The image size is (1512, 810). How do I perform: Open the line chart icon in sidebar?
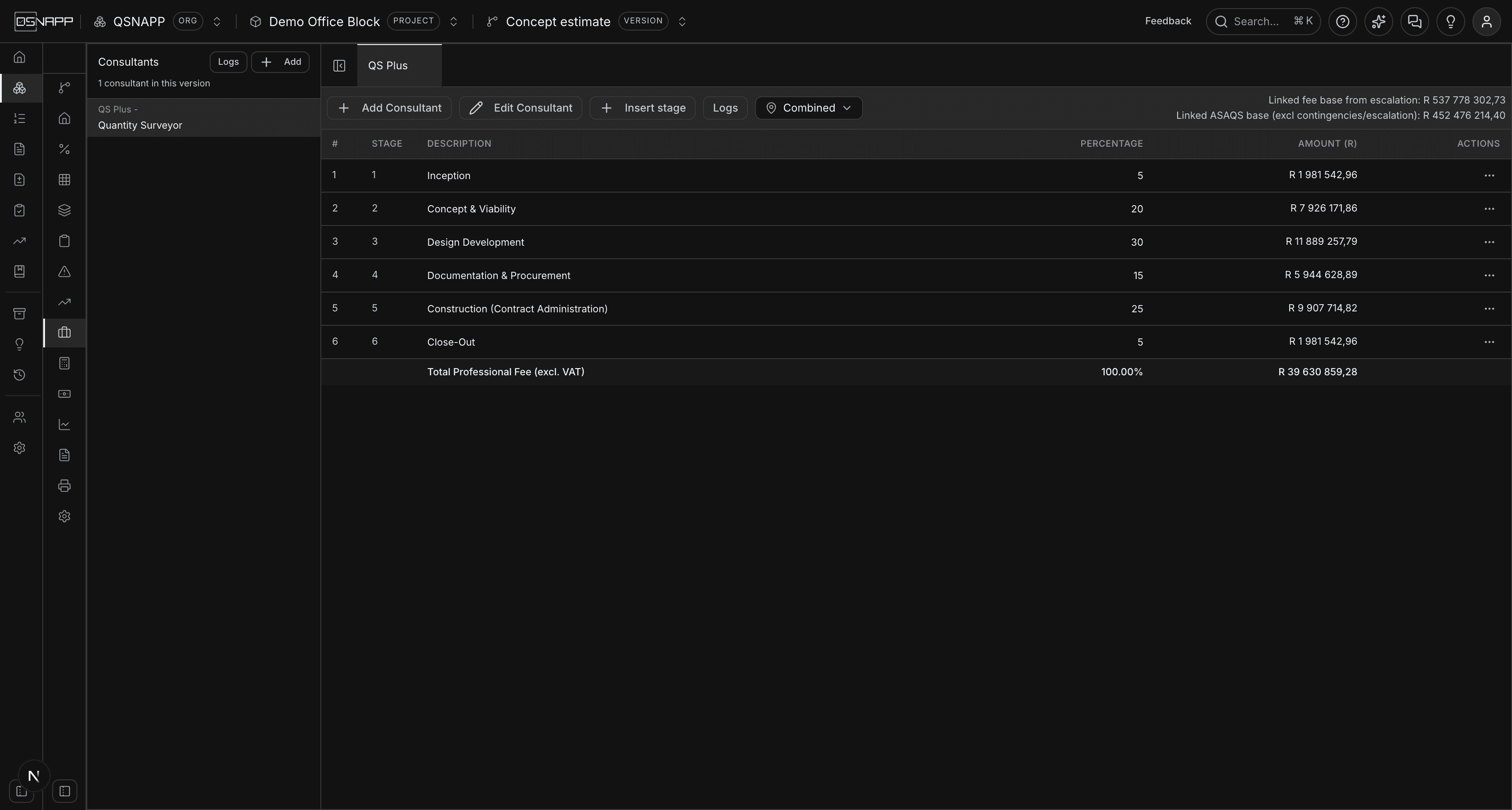[x=64, y=424]
